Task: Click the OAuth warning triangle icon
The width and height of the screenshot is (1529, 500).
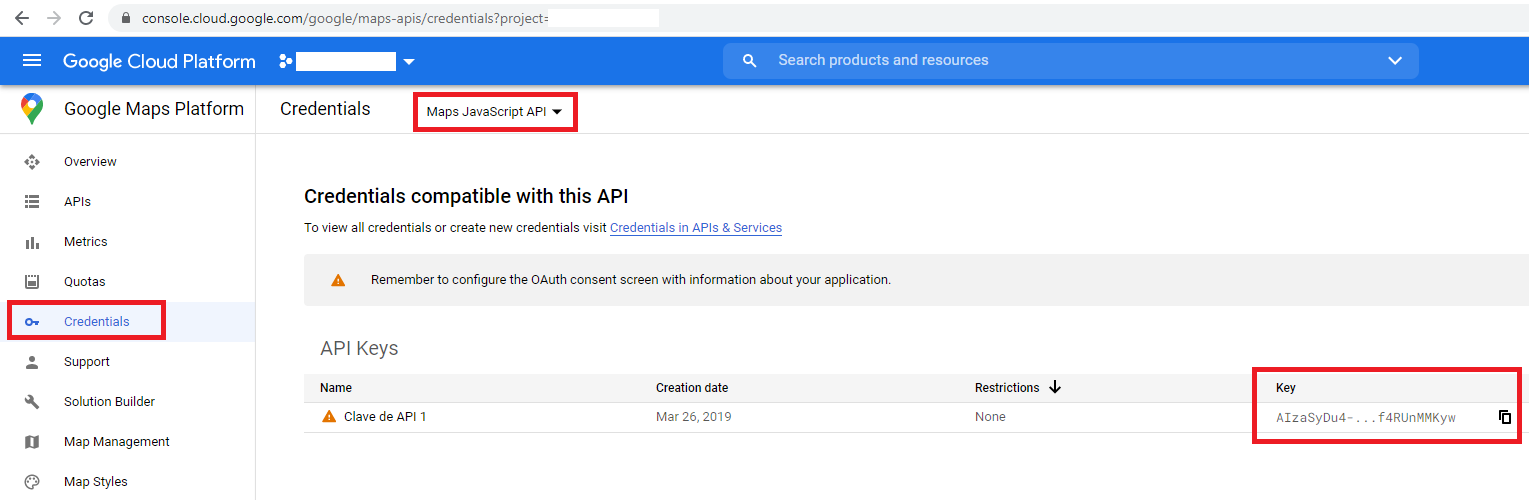Action: point(338,280)
